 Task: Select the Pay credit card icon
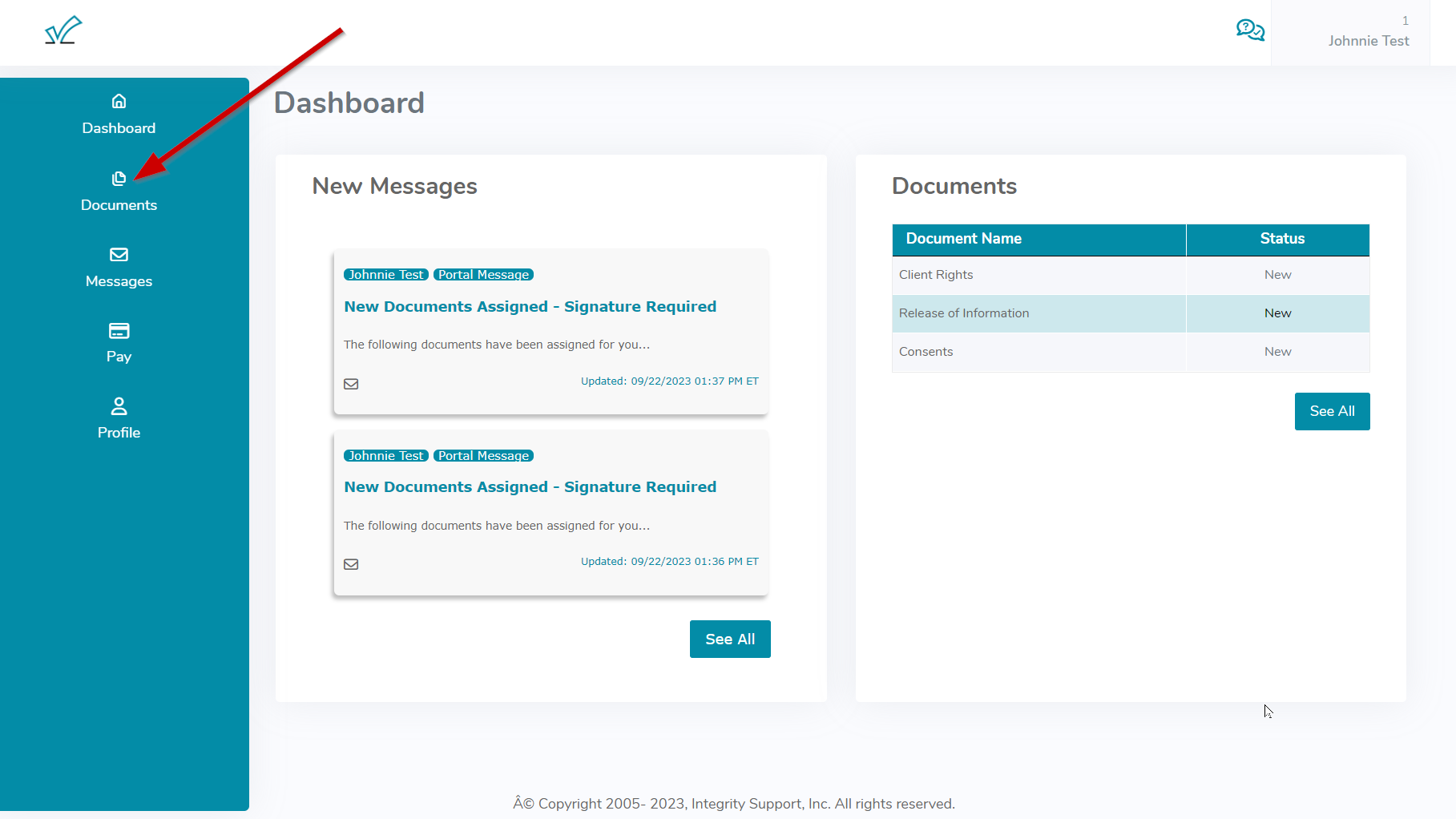(x=119, y=331)
